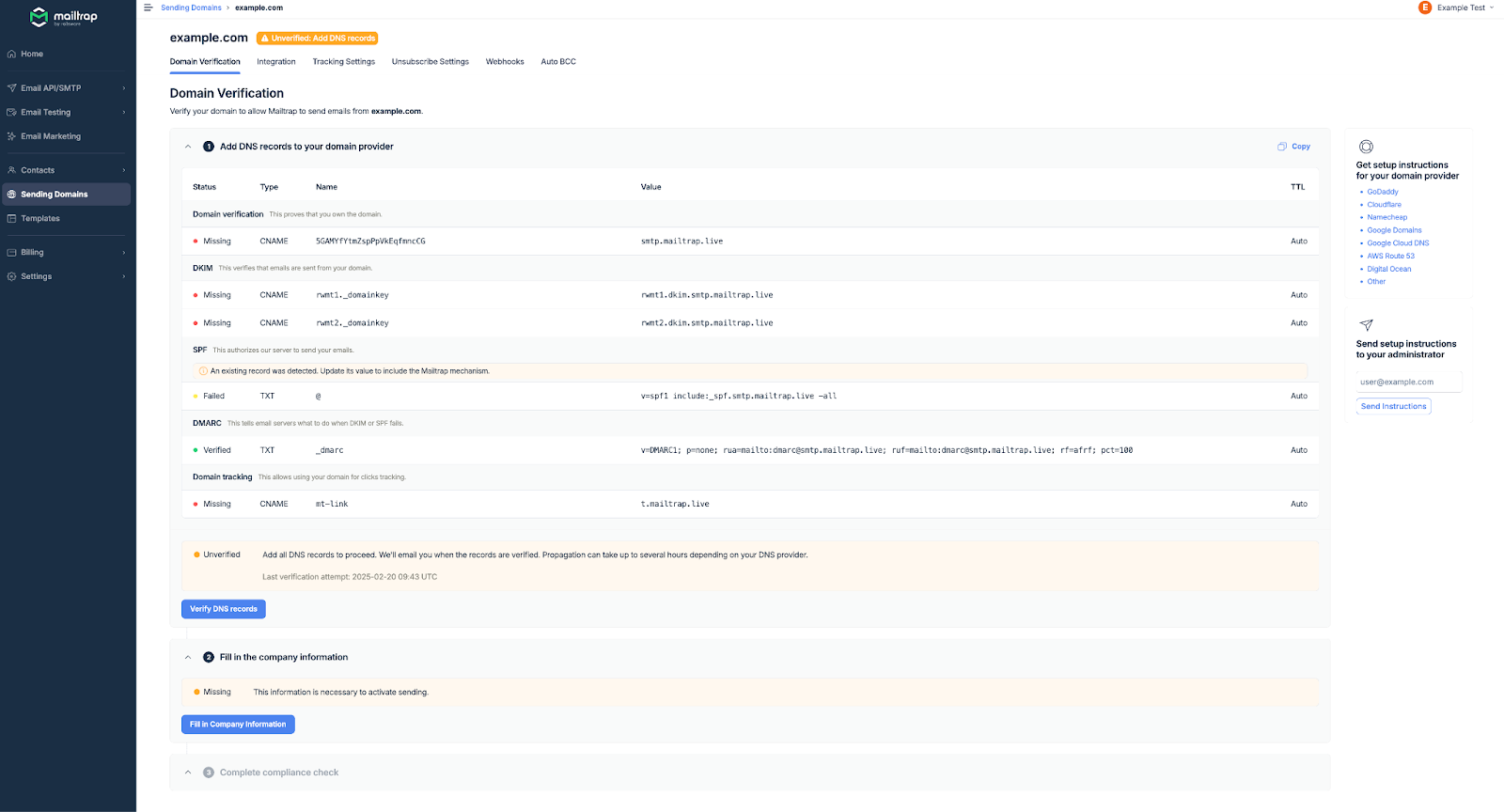Screen dimensions: 1504x812
Task: Click the administrator email input field
Action: tap(1409, 382)
